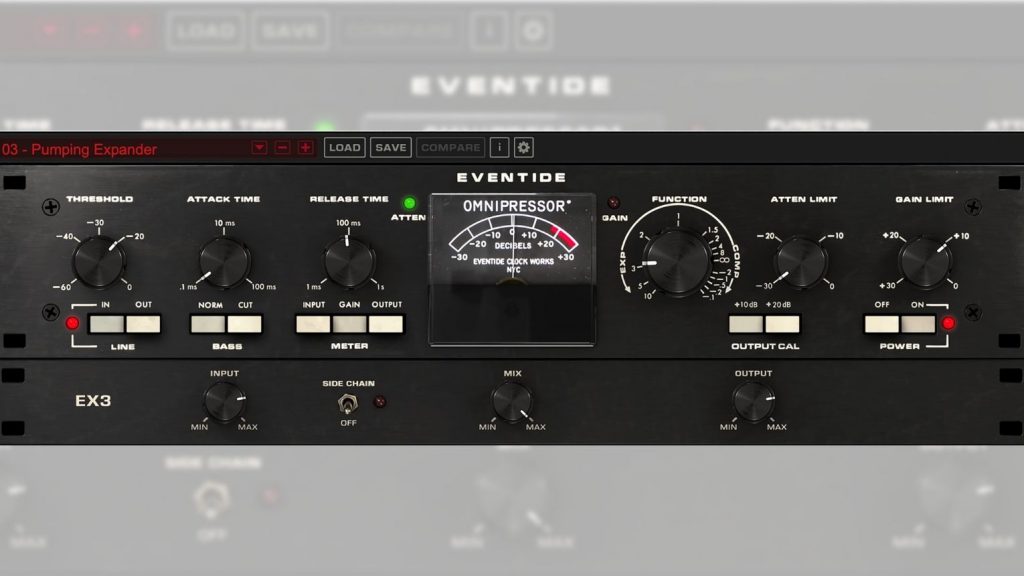Select +20dB OUTPUT CAL
This screenshot has height=576, width=1024.
[782, 324]
